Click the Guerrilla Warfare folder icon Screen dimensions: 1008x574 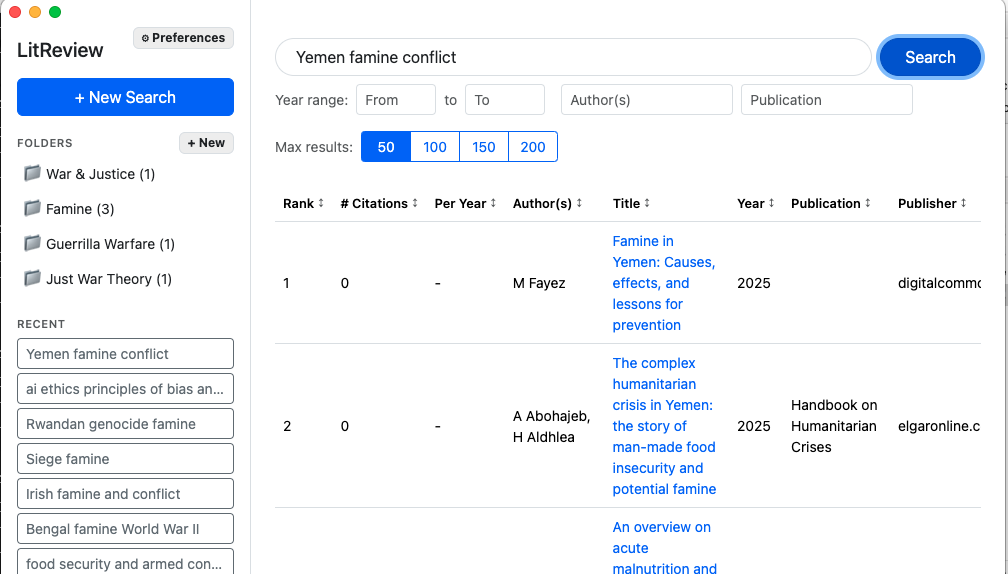click(x=32, y=243)
